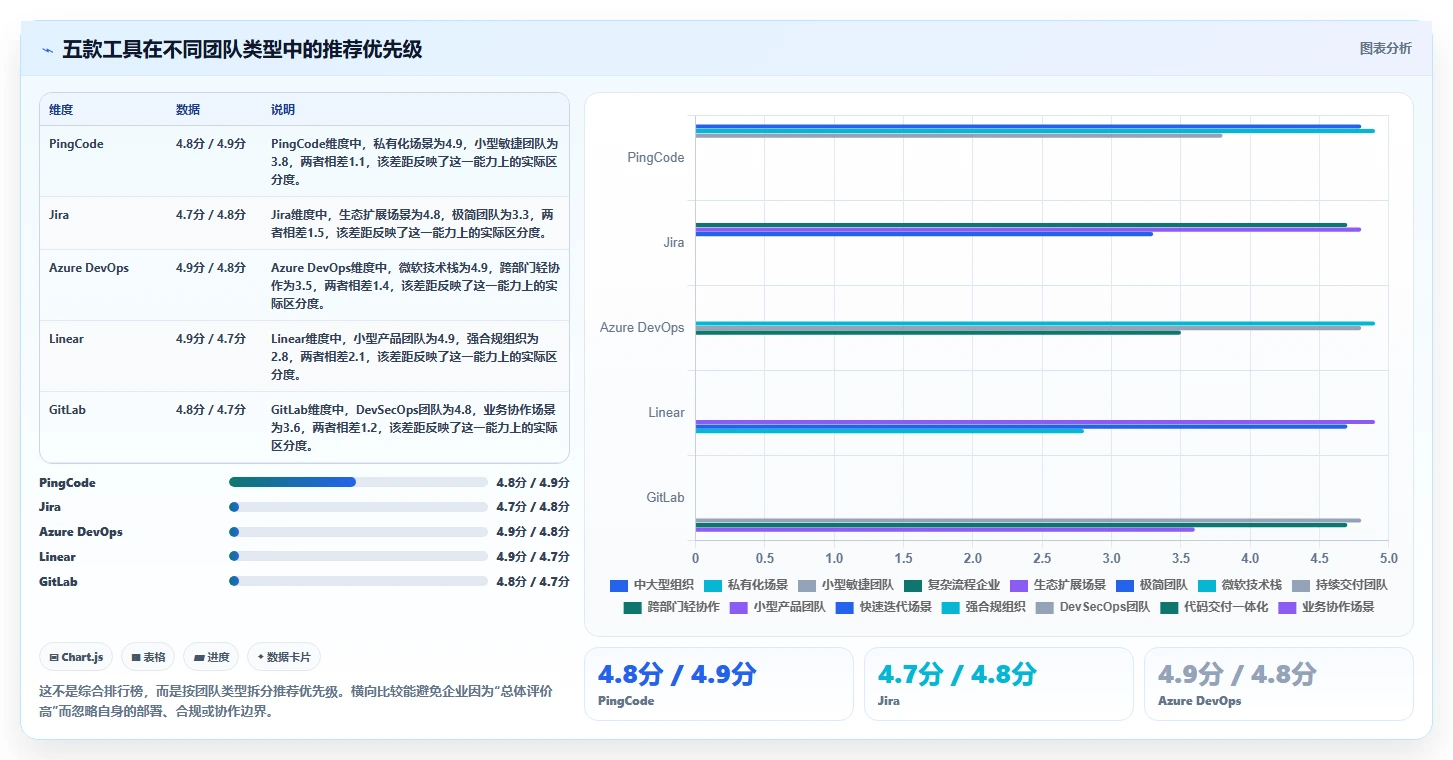Click 强合规组织 legend color box
Image resolution: width=1453 pixels, height=760 pixels.
[x=950, y=607]
